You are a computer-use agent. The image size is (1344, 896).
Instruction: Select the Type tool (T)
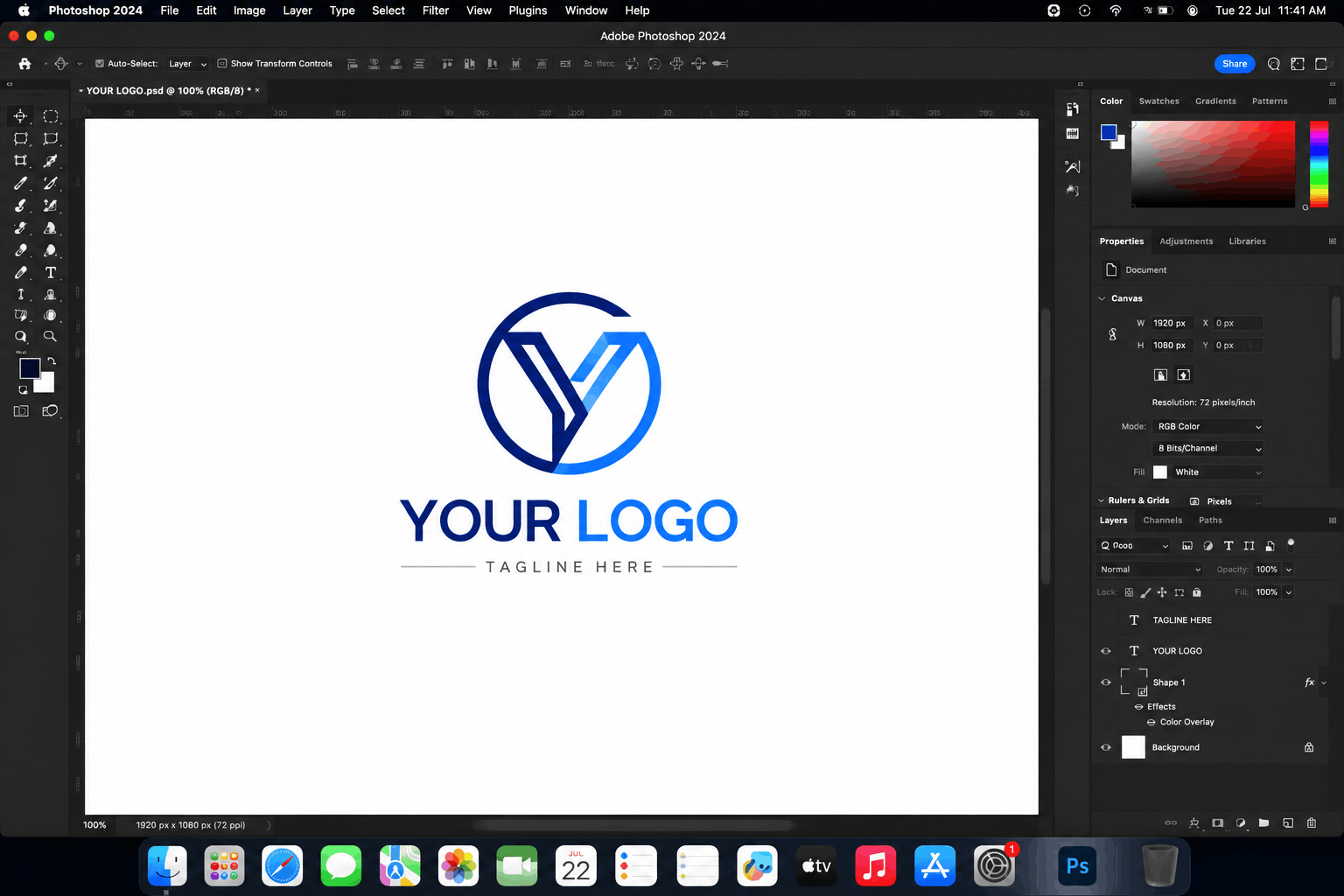pyautogui.click(x=51, y=273)
